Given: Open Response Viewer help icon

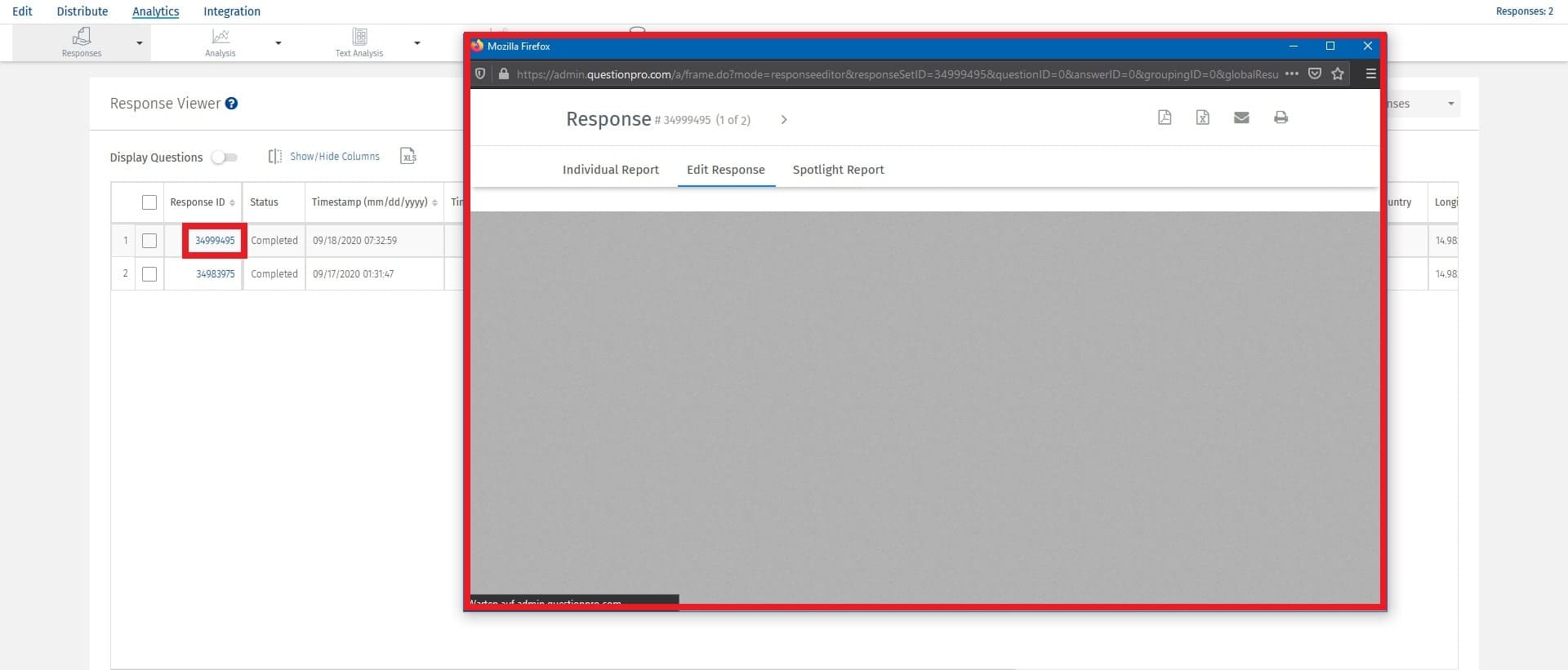Looking at the screenshot, I should coord(231,104).
